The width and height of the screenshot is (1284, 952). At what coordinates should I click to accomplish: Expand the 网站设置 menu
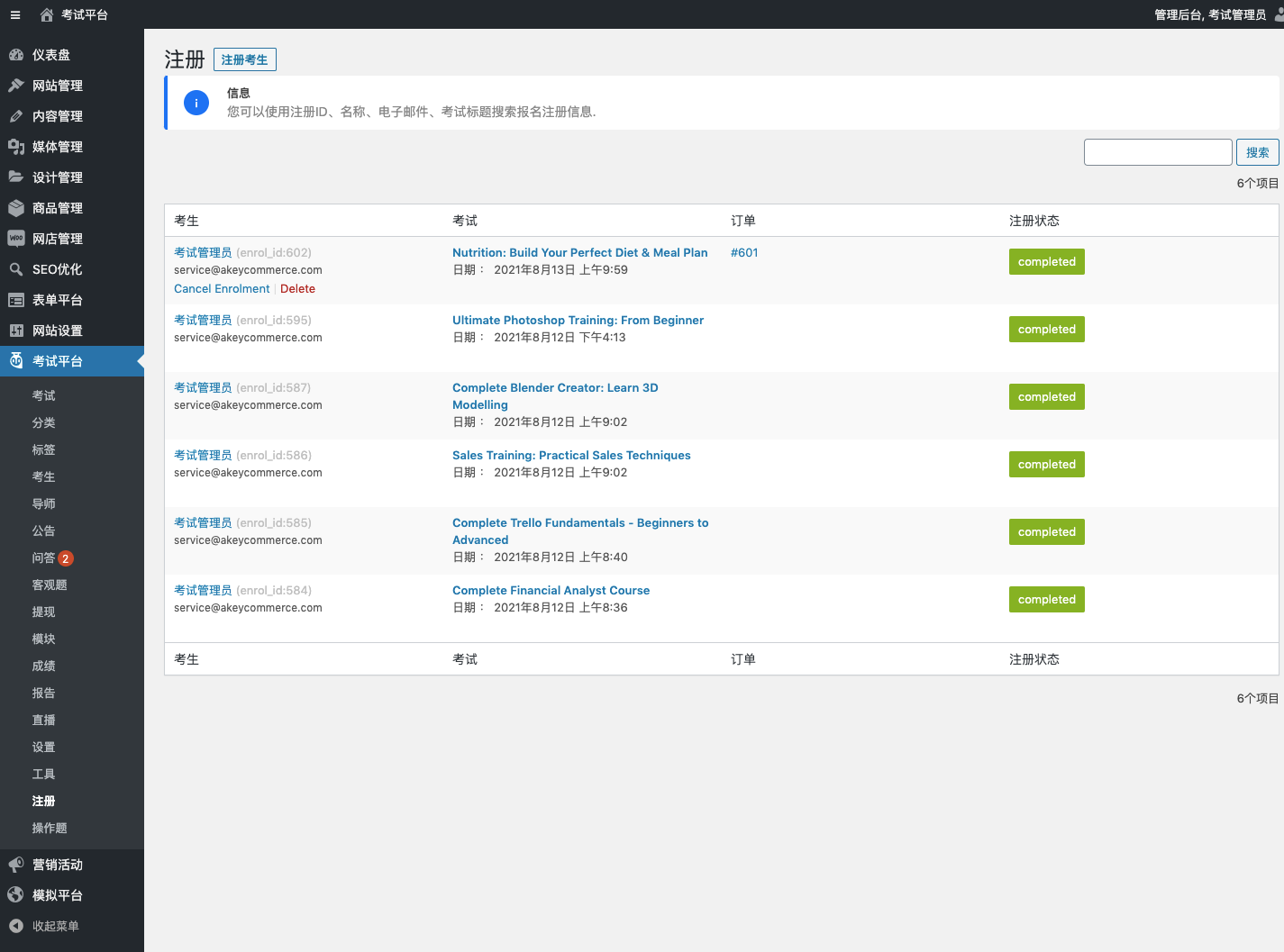(x=58, y=331)
